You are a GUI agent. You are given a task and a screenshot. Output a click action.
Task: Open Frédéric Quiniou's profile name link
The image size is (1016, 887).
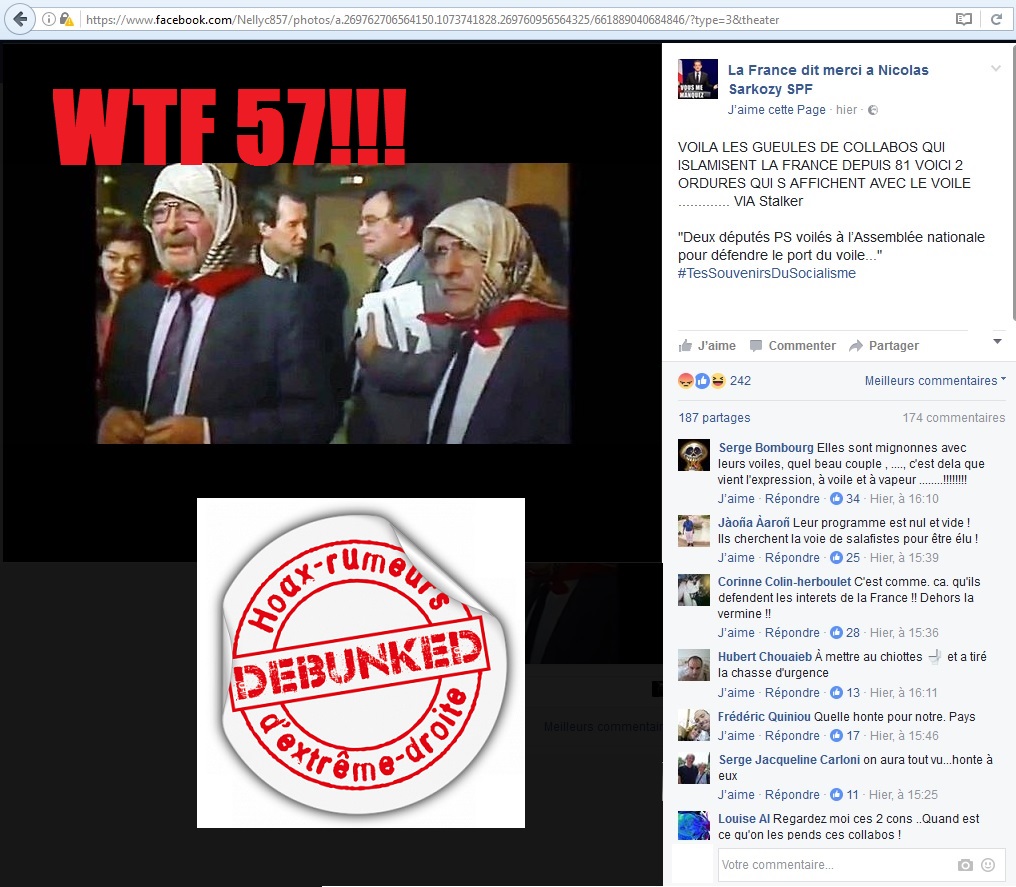[x=764, y=717]
